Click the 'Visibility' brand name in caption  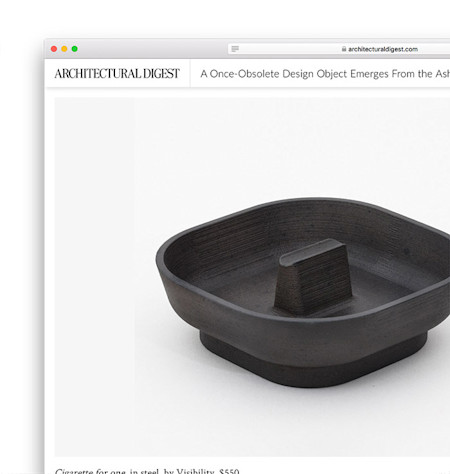195,471
